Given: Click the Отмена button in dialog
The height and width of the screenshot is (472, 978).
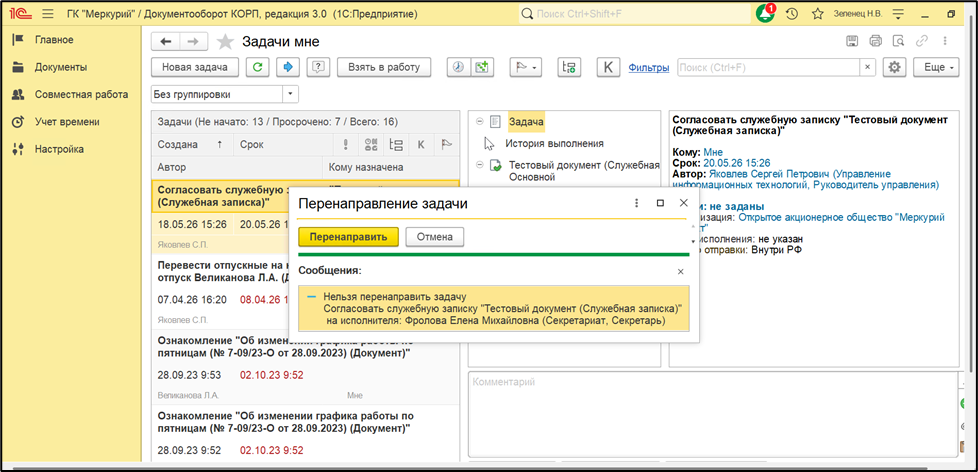Looking at the screenshot, I should pos(435,237).
